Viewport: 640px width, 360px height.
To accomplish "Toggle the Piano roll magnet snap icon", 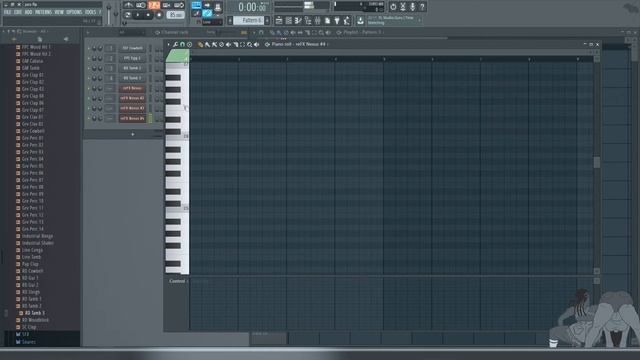I will click(182, 44).
